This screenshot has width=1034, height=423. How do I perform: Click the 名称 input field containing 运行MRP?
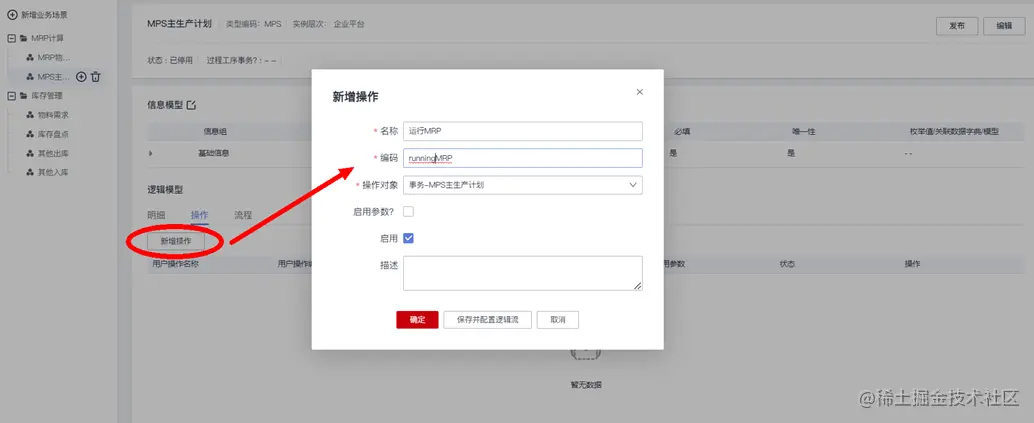coord(523,131)
